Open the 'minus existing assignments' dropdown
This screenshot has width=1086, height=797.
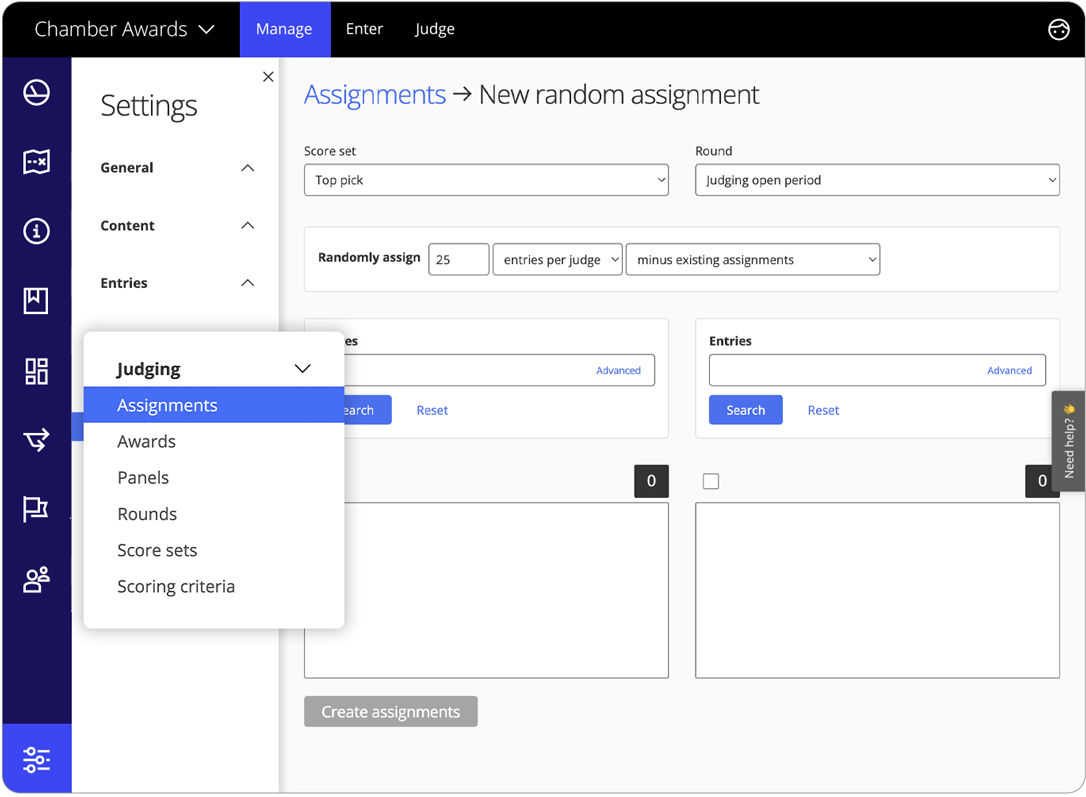752,260
